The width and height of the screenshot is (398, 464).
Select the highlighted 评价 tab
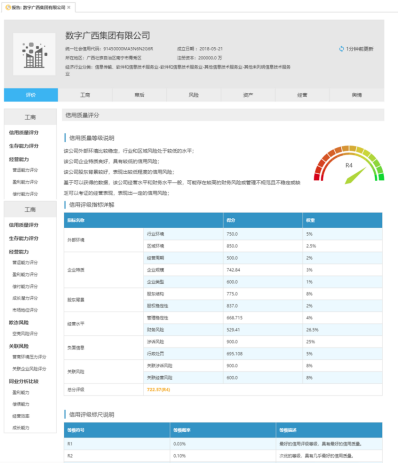tap(31, 95)
